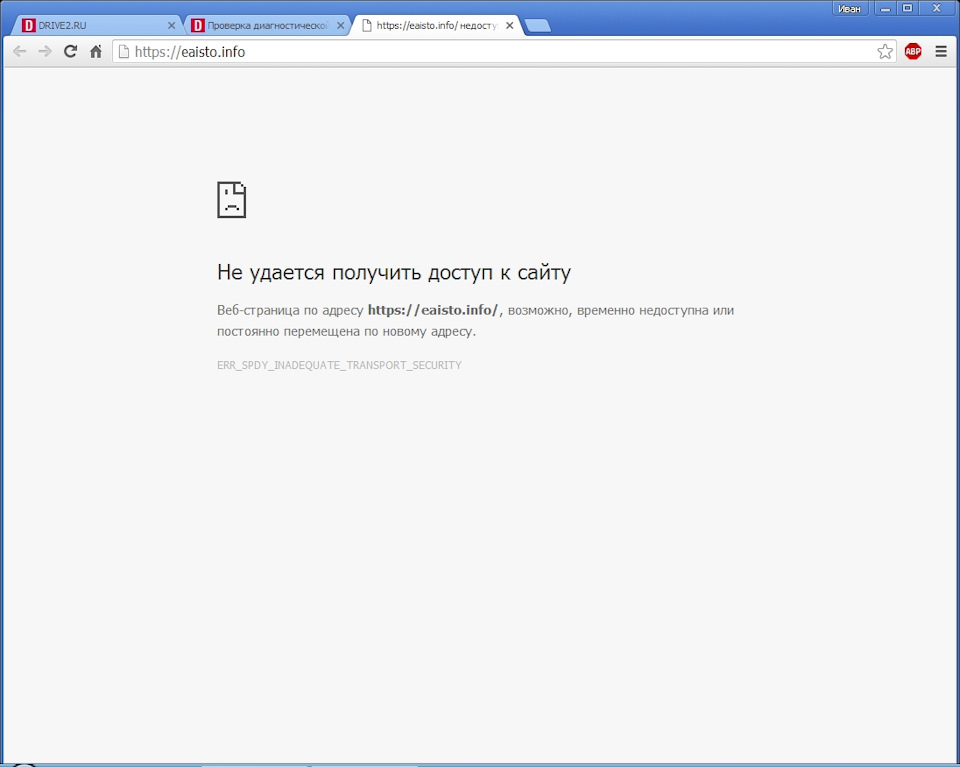Viewport: 960px width, 767px height.
Task: Click the page info icon in address bar
Action: 124,52
